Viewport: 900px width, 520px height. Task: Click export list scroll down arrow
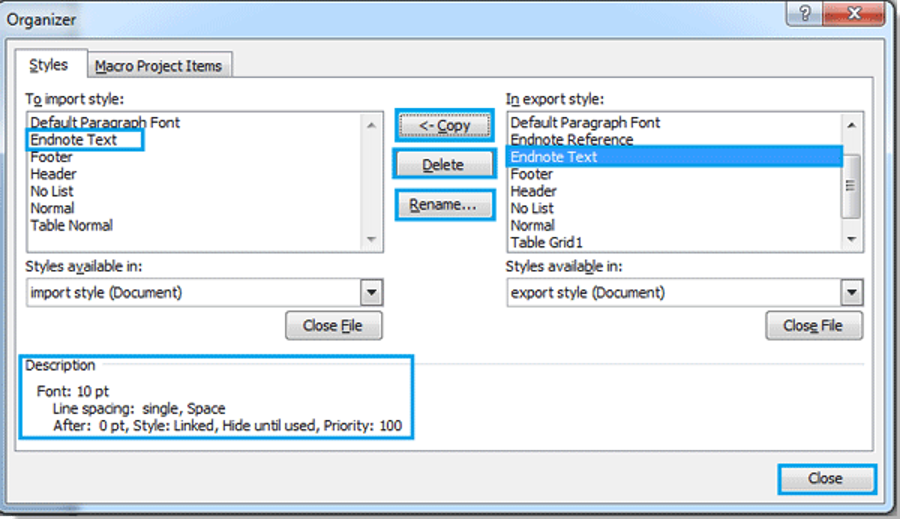point(852,239)
